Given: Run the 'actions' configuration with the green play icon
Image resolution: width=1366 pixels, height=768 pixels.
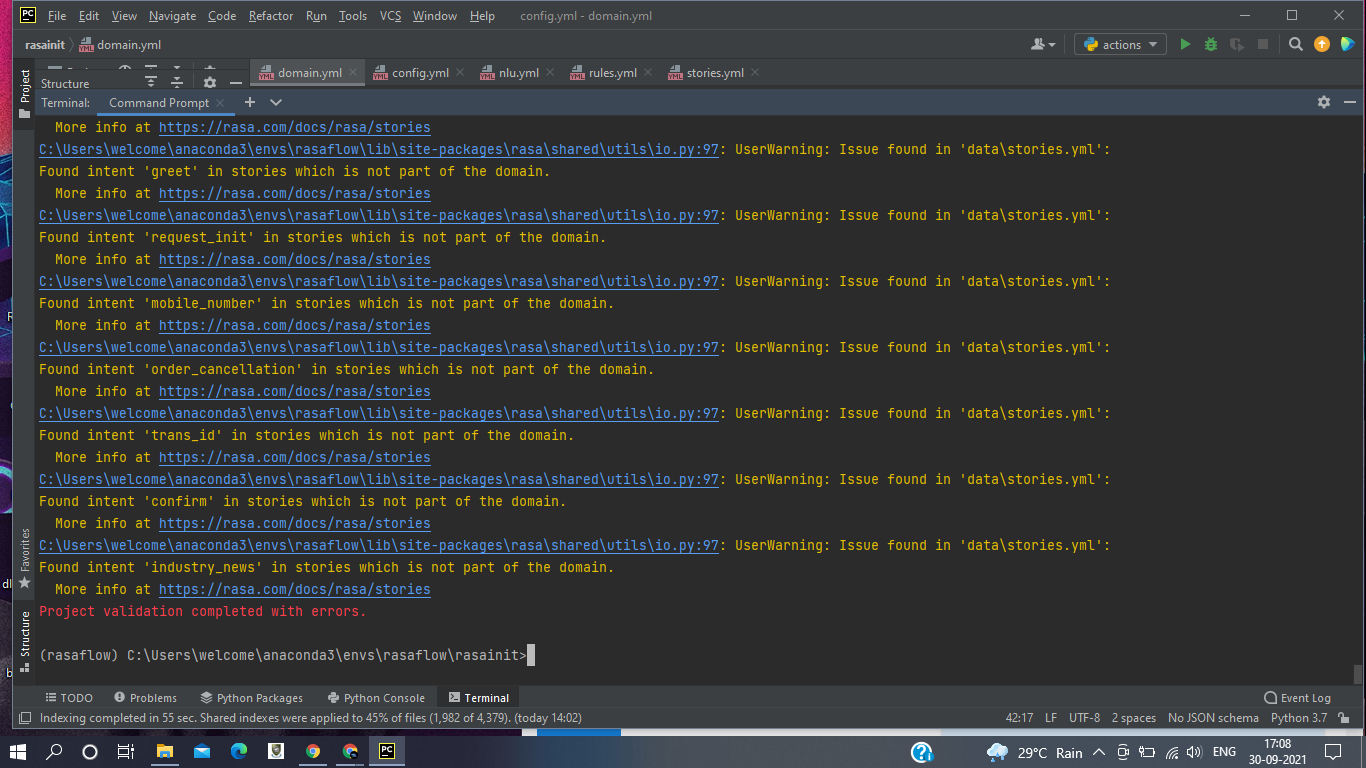Looking at the screenshot, I should tap(1185, 44).
